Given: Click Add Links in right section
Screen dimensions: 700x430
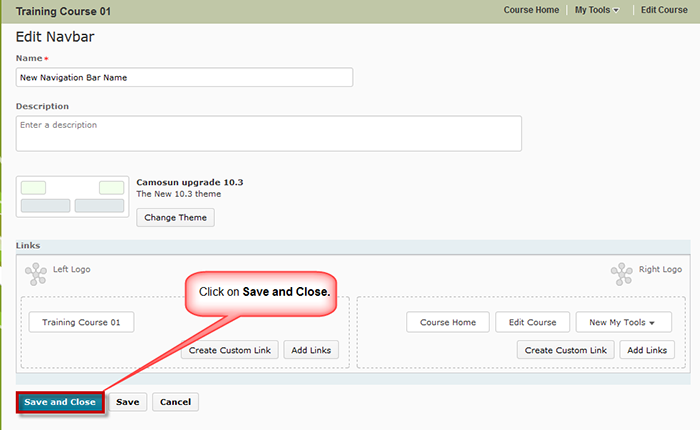Looking at the screenshot, I should click(x=647, y=350).
